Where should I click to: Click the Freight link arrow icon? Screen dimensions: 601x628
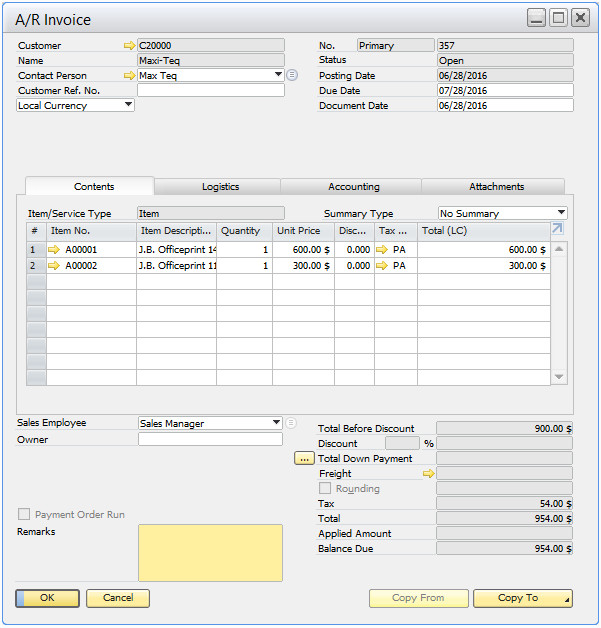coord(429,474)
